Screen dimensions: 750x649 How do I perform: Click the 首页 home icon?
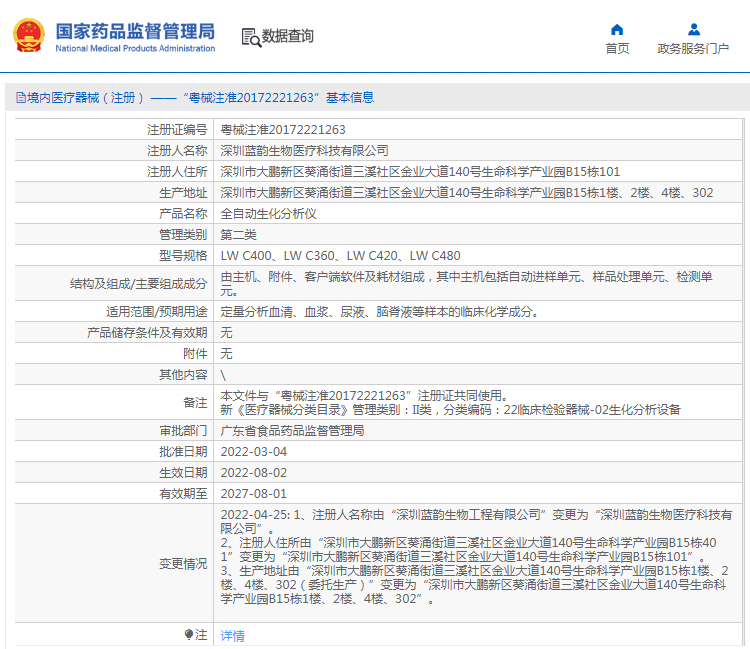pos(617,30)
